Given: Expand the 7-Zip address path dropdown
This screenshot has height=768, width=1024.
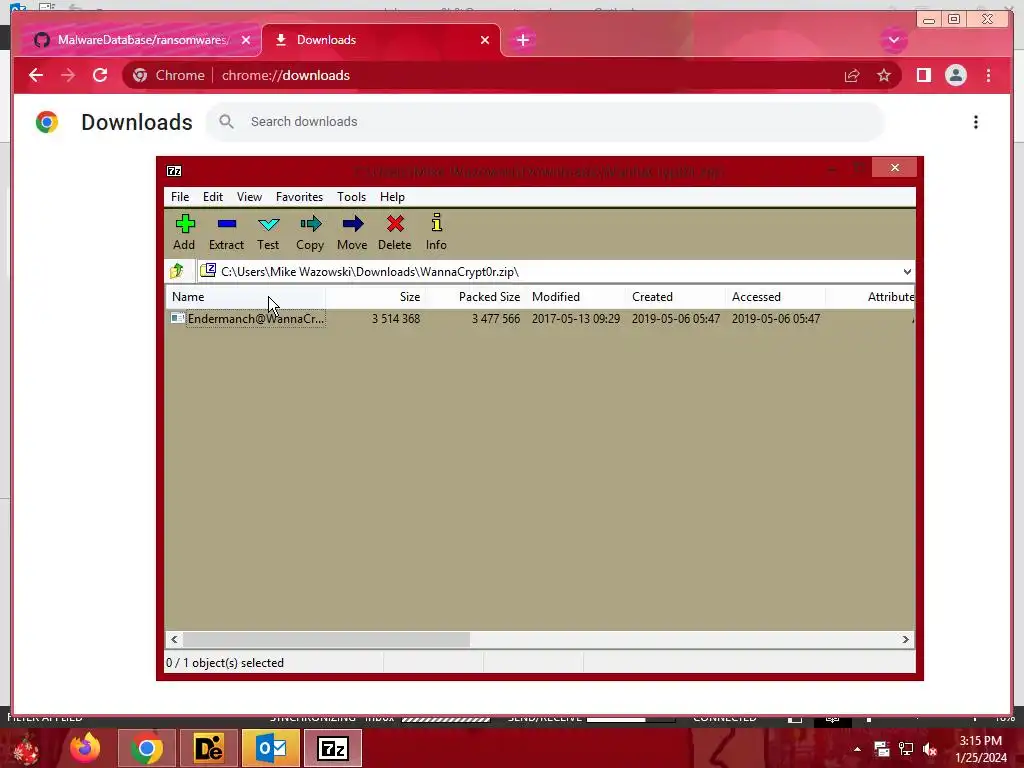Looking at the screenshot, I should (906, 272).
